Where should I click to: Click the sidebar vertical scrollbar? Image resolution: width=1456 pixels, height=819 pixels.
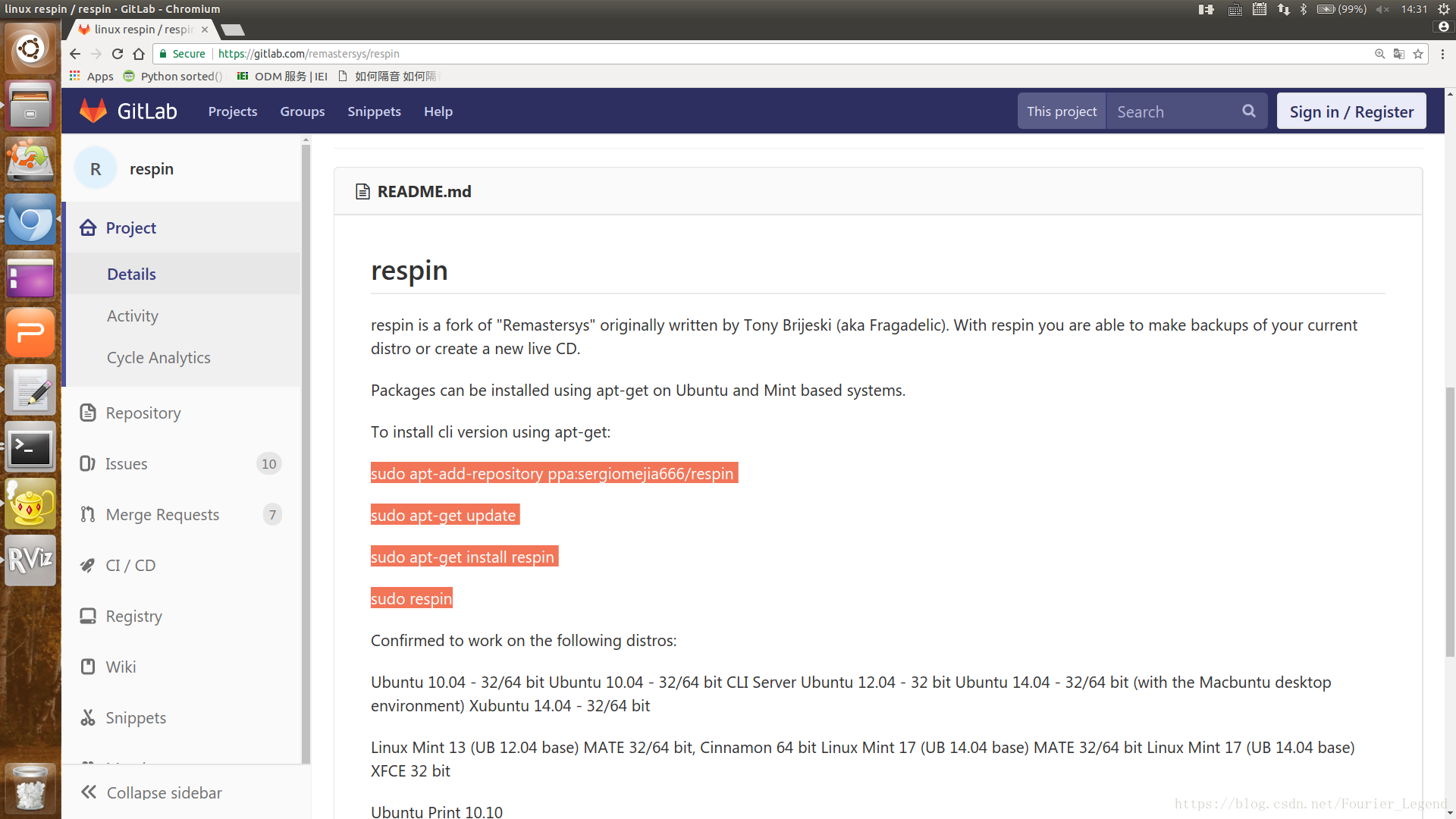coord(306,453)
